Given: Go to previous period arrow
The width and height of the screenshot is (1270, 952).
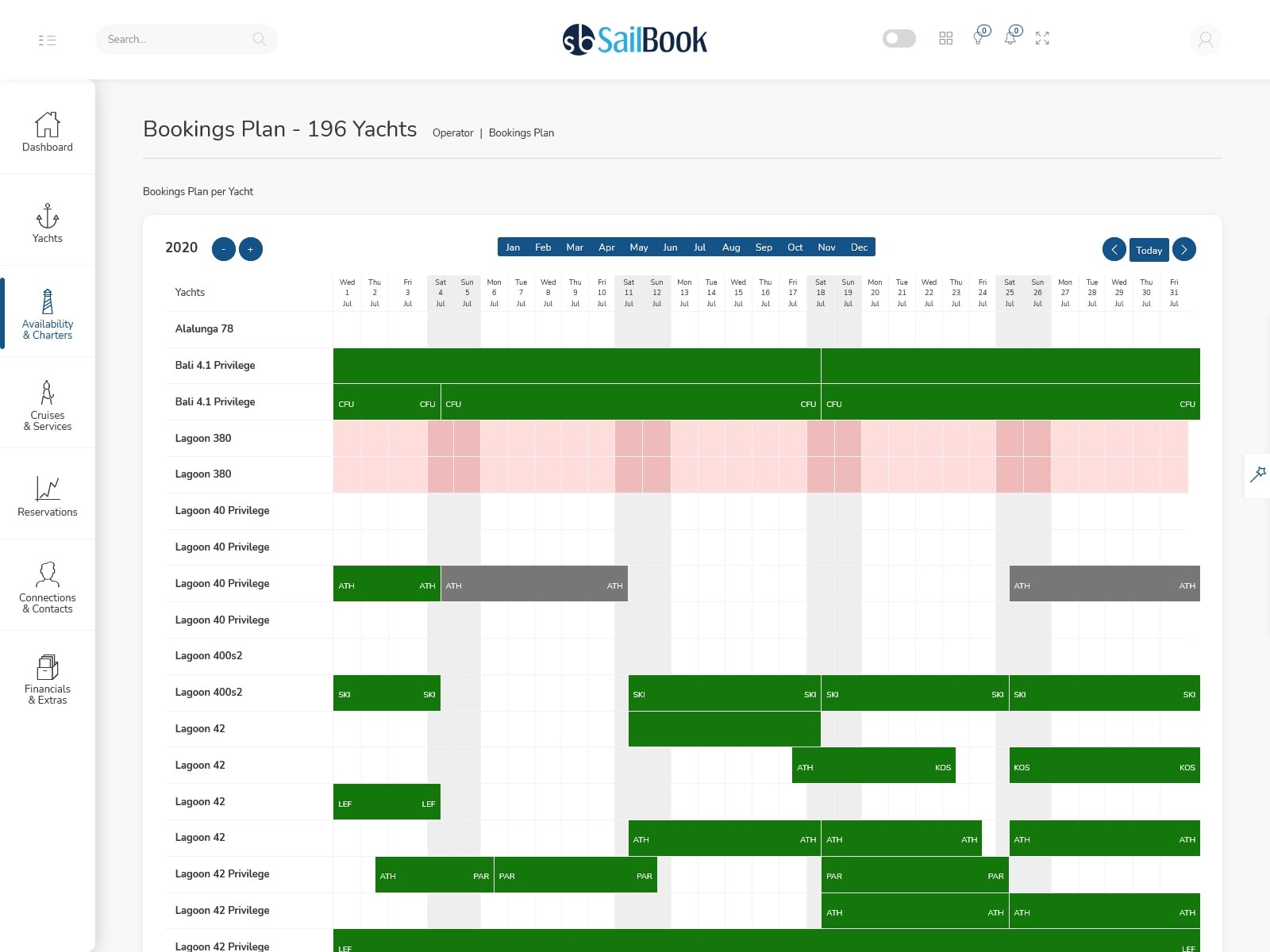Looking at the screenshot, I should coord(1114,249).
